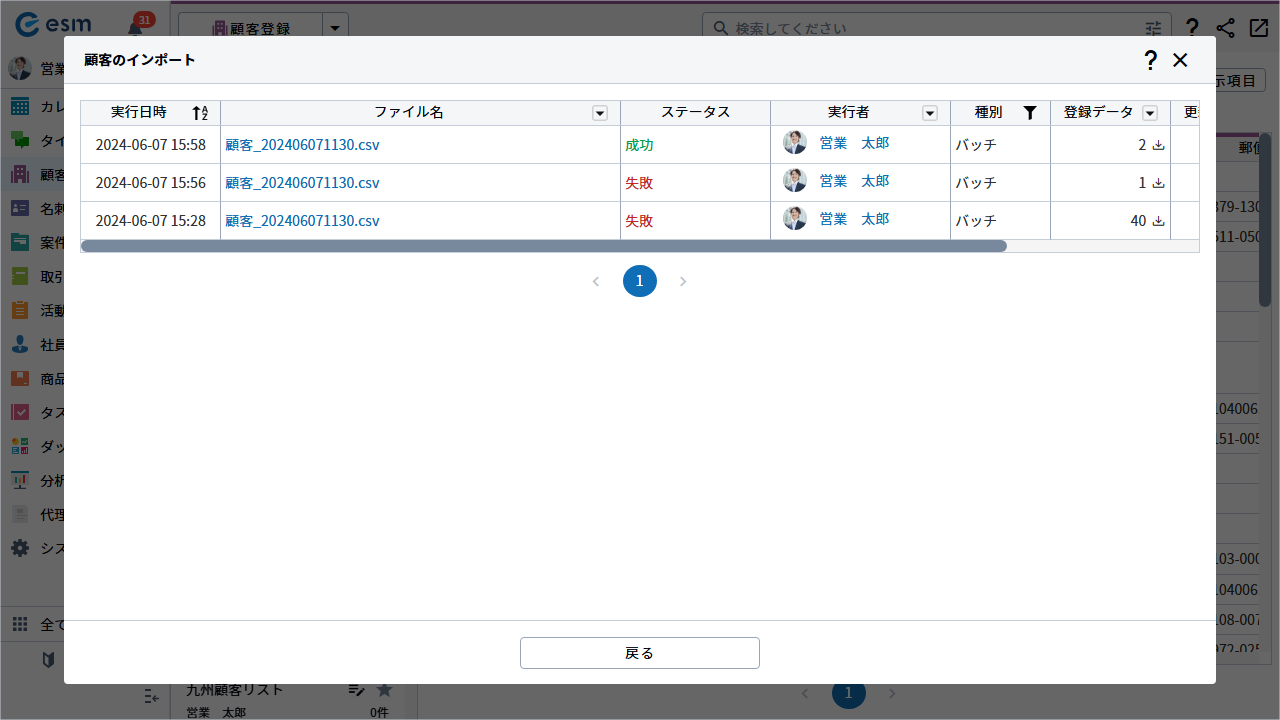
Task: Open the file link in the 15:58 row
Action: (302, 145)
